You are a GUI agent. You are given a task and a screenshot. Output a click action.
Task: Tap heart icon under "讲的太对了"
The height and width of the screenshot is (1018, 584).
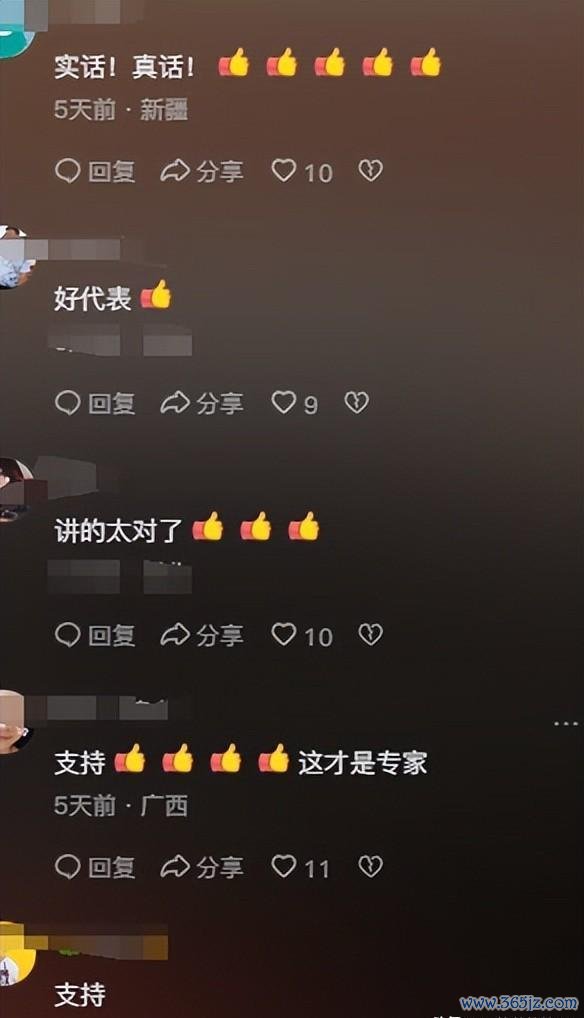point(284,634)
